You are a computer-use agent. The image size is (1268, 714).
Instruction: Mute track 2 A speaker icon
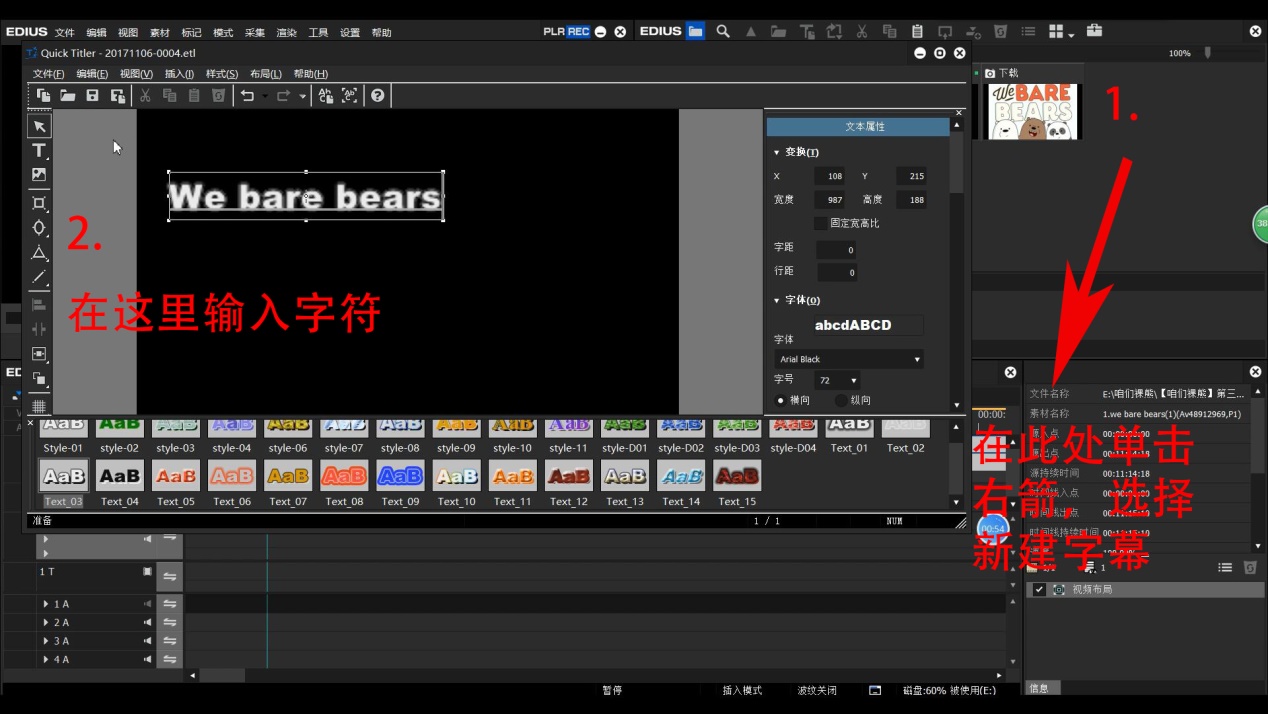148,622
